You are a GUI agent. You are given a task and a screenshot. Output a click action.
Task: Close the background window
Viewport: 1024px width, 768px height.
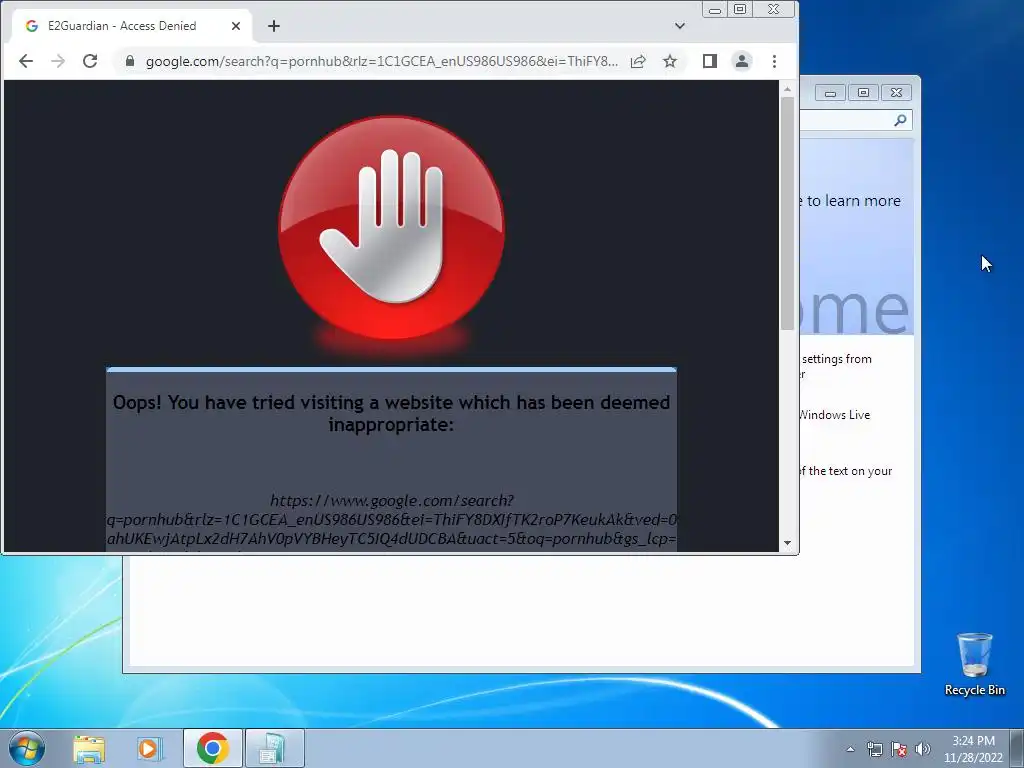897,93
